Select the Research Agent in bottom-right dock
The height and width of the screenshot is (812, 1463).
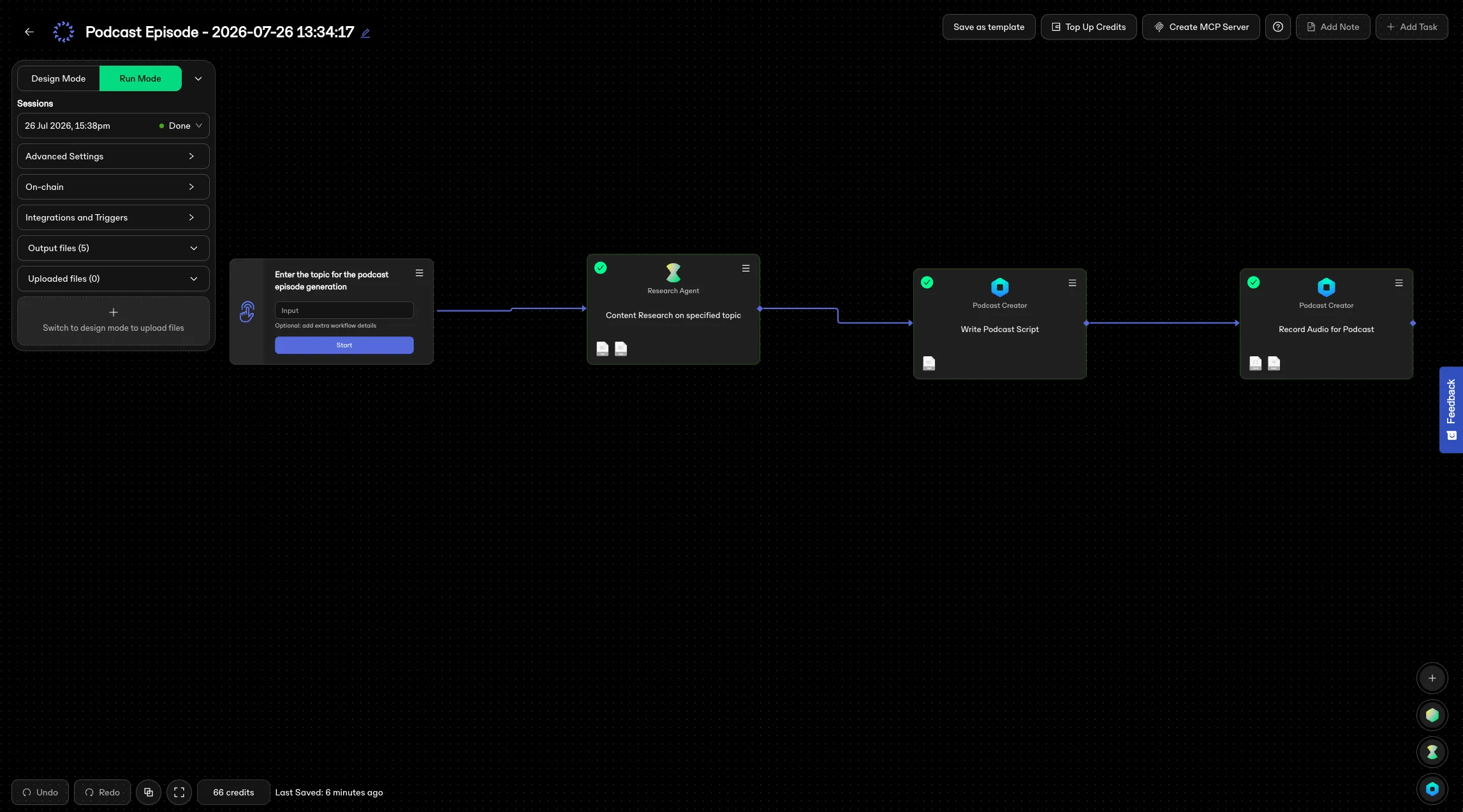(1432, 752)
